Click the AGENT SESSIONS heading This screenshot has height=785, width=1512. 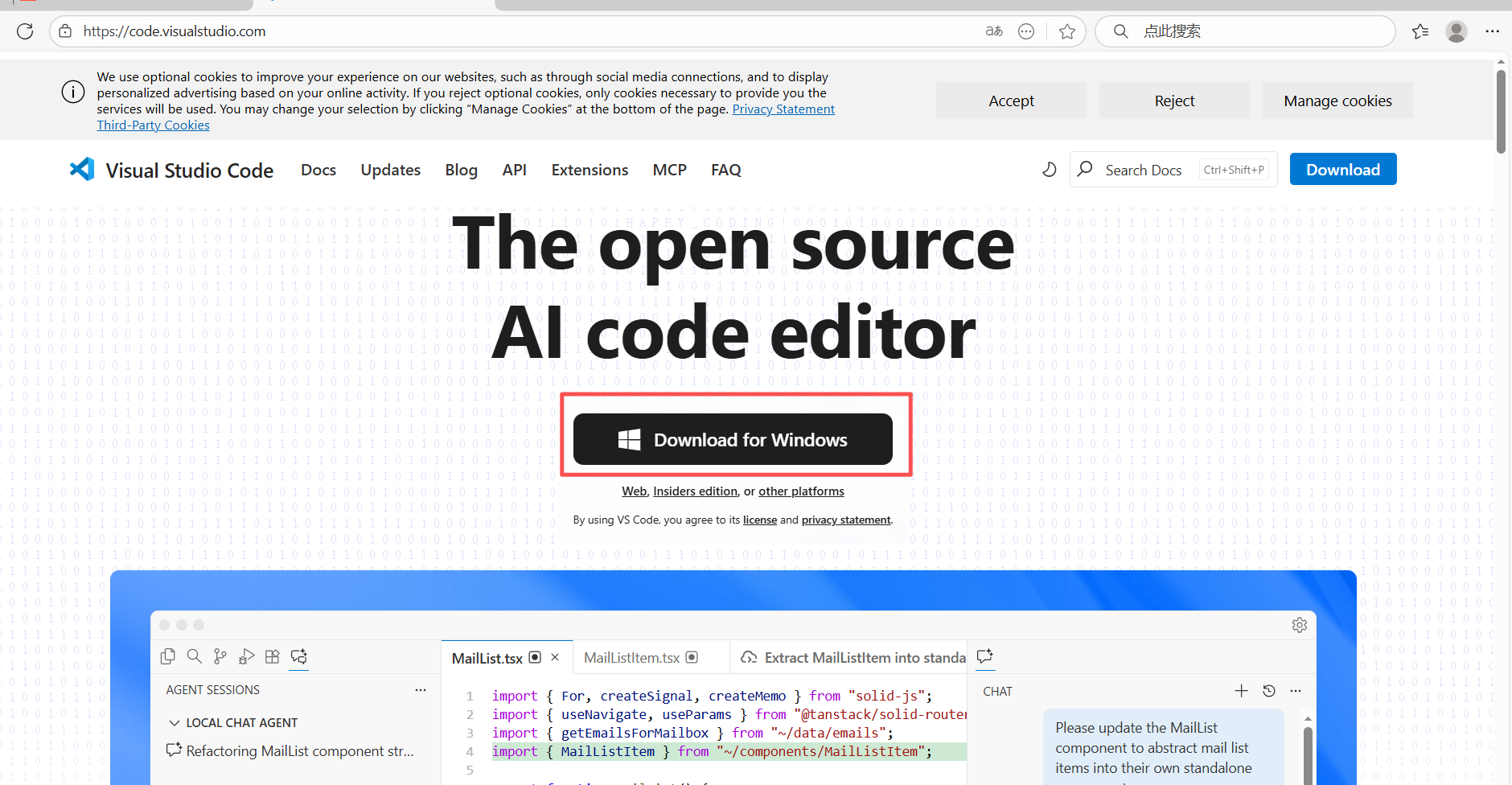212,690
